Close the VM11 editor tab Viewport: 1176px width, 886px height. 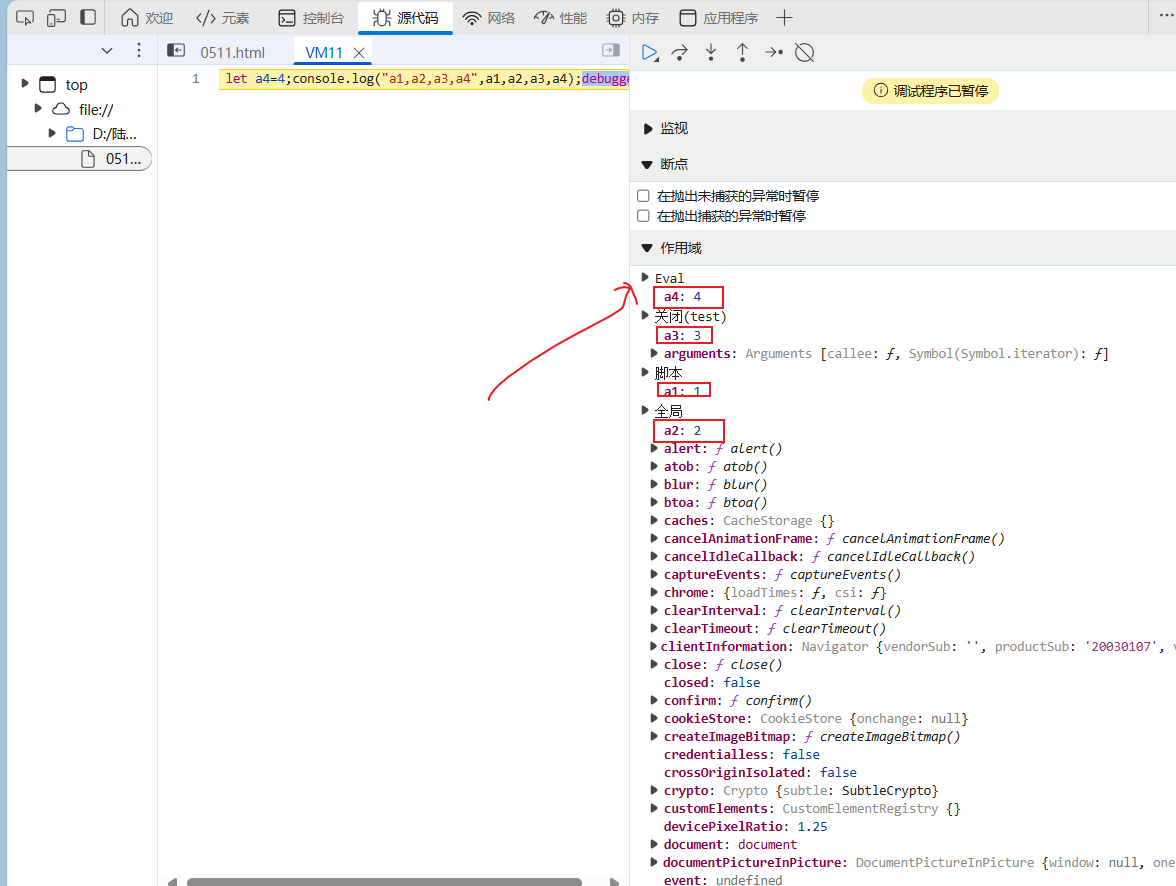[x=359, y=53]
